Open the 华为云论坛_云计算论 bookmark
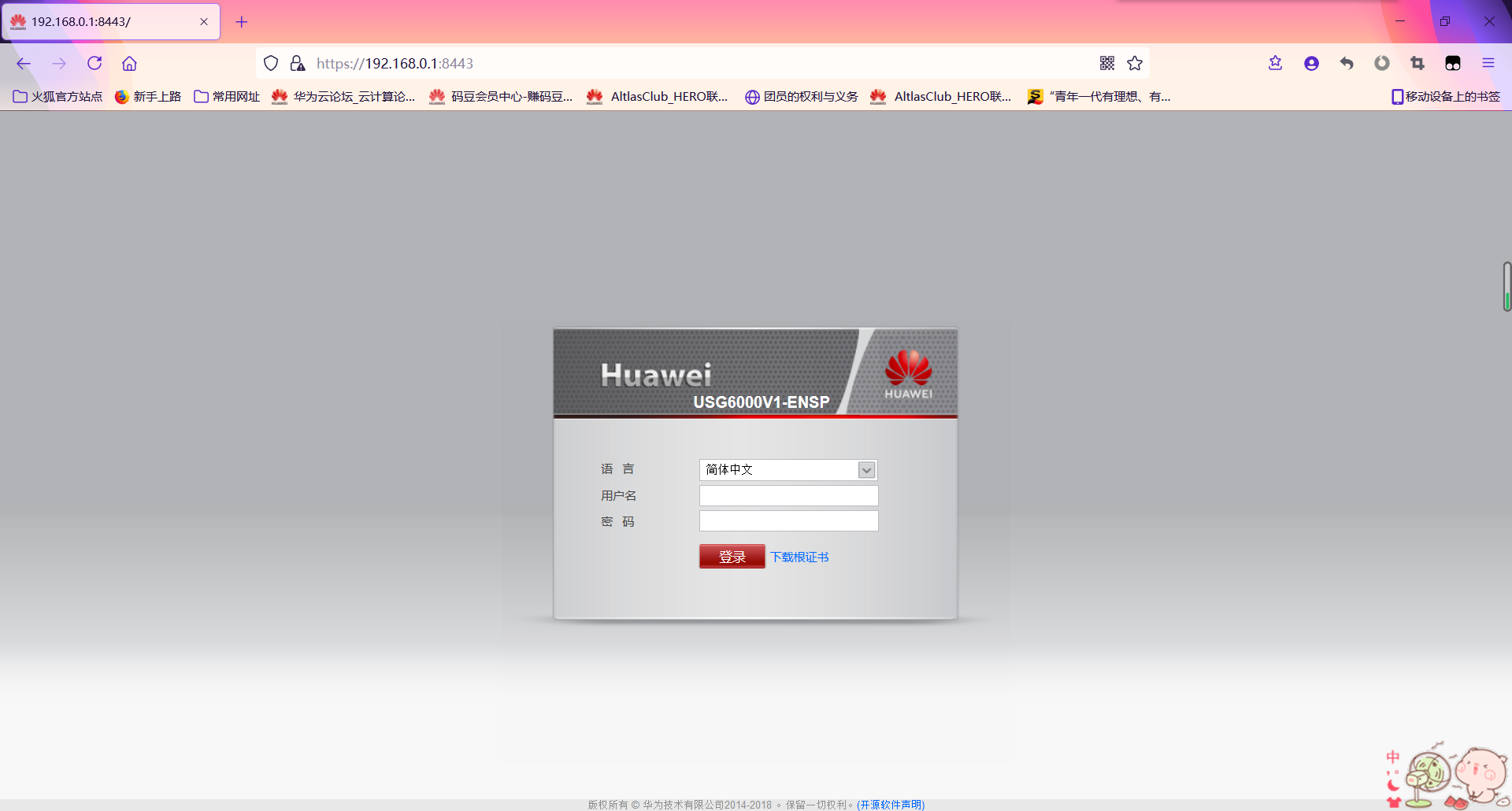The width and height of the screenshot is (1512, 811). click(343, 97)
